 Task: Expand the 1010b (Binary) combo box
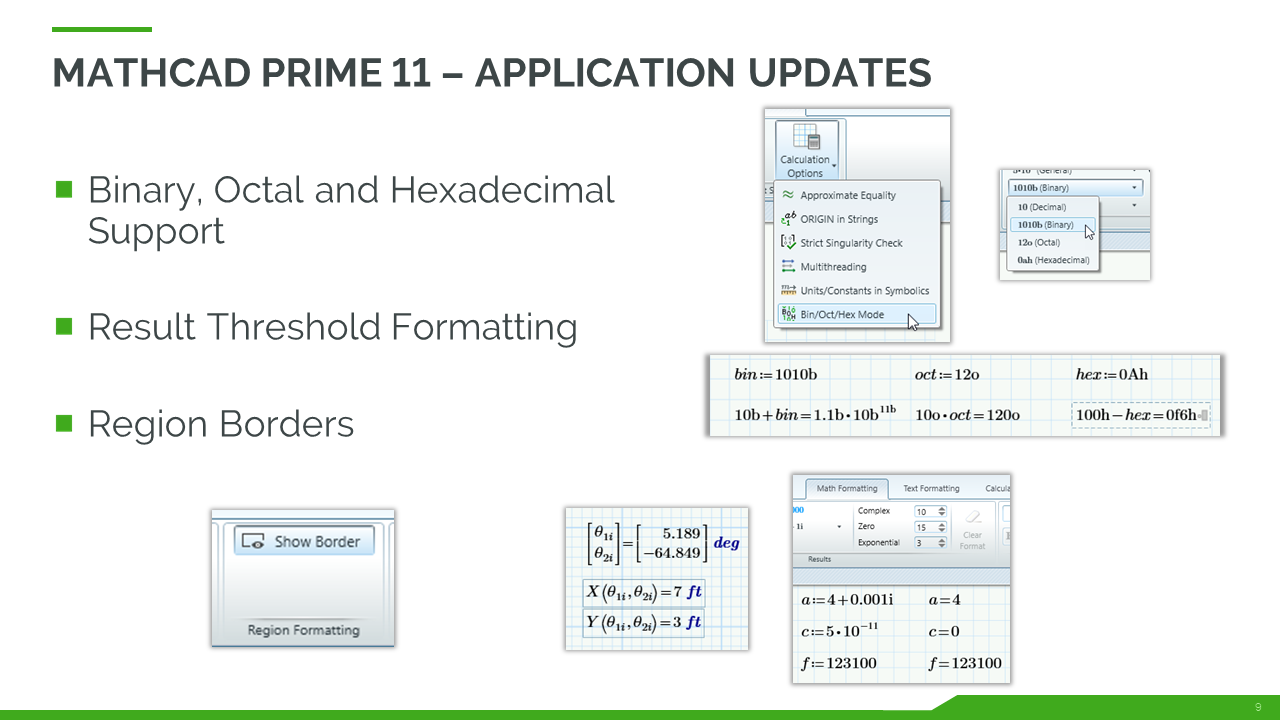1075,187
